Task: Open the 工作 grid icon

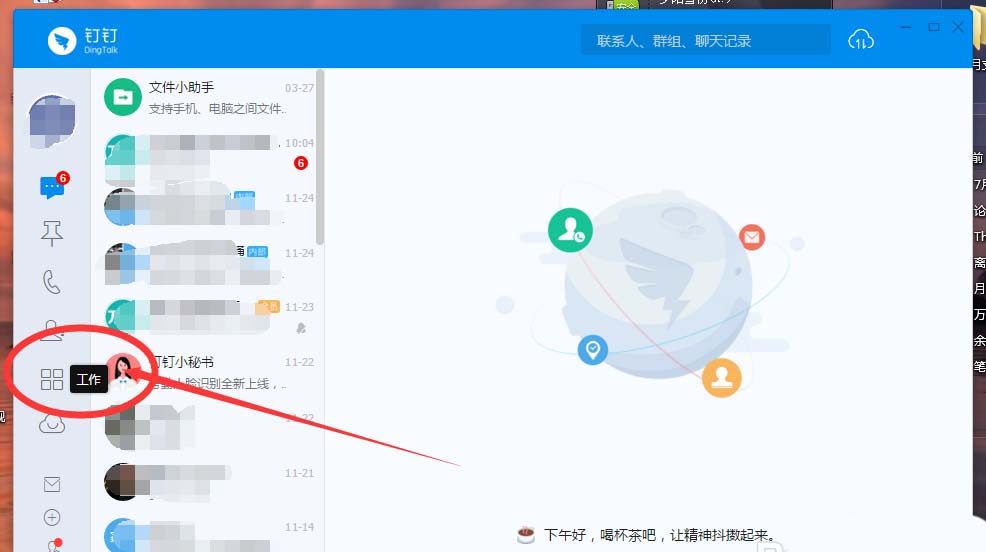Action: point(51,379)
